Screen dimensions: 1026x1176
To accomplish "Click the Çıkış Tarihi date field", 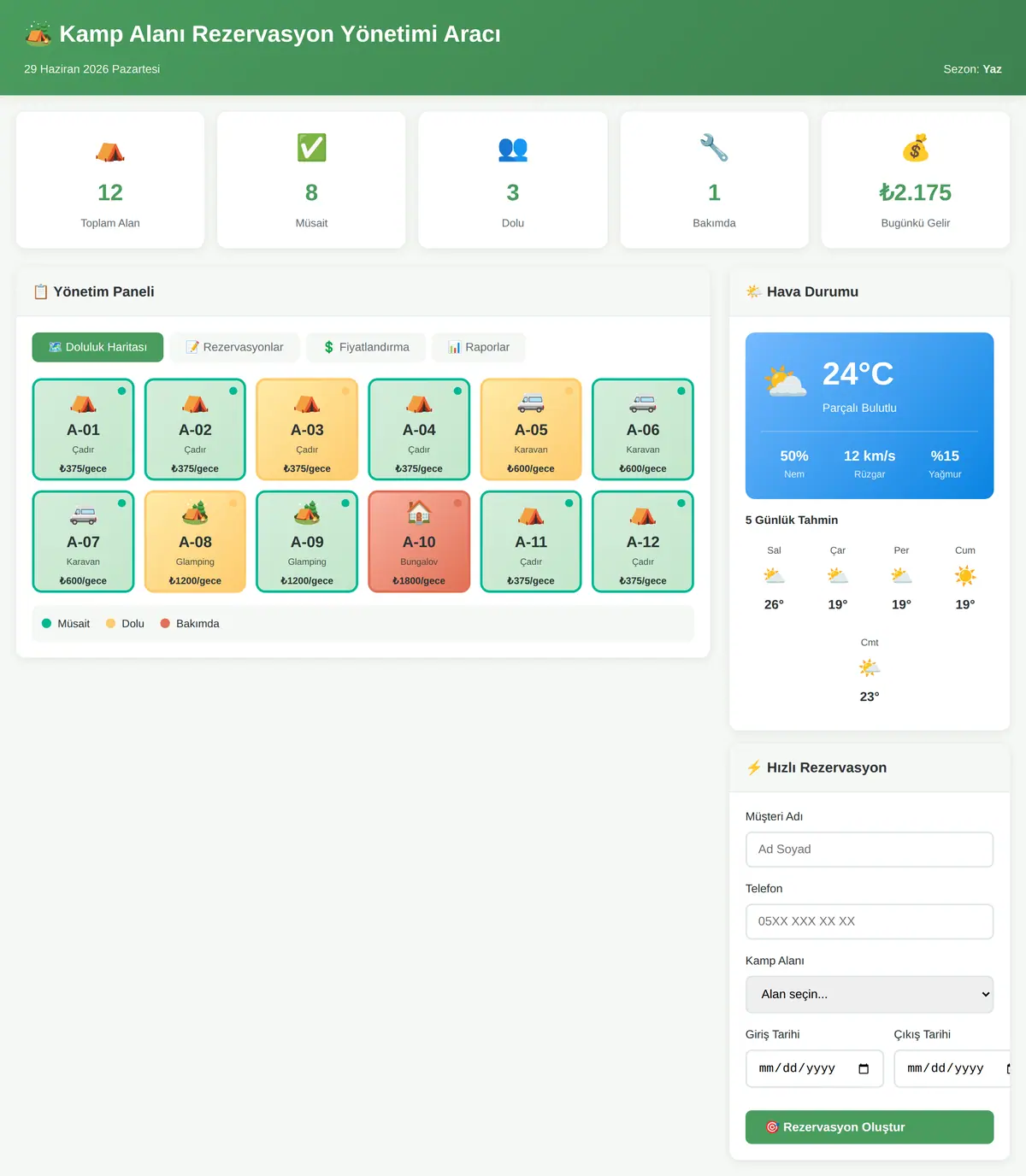I will 952,1068.
